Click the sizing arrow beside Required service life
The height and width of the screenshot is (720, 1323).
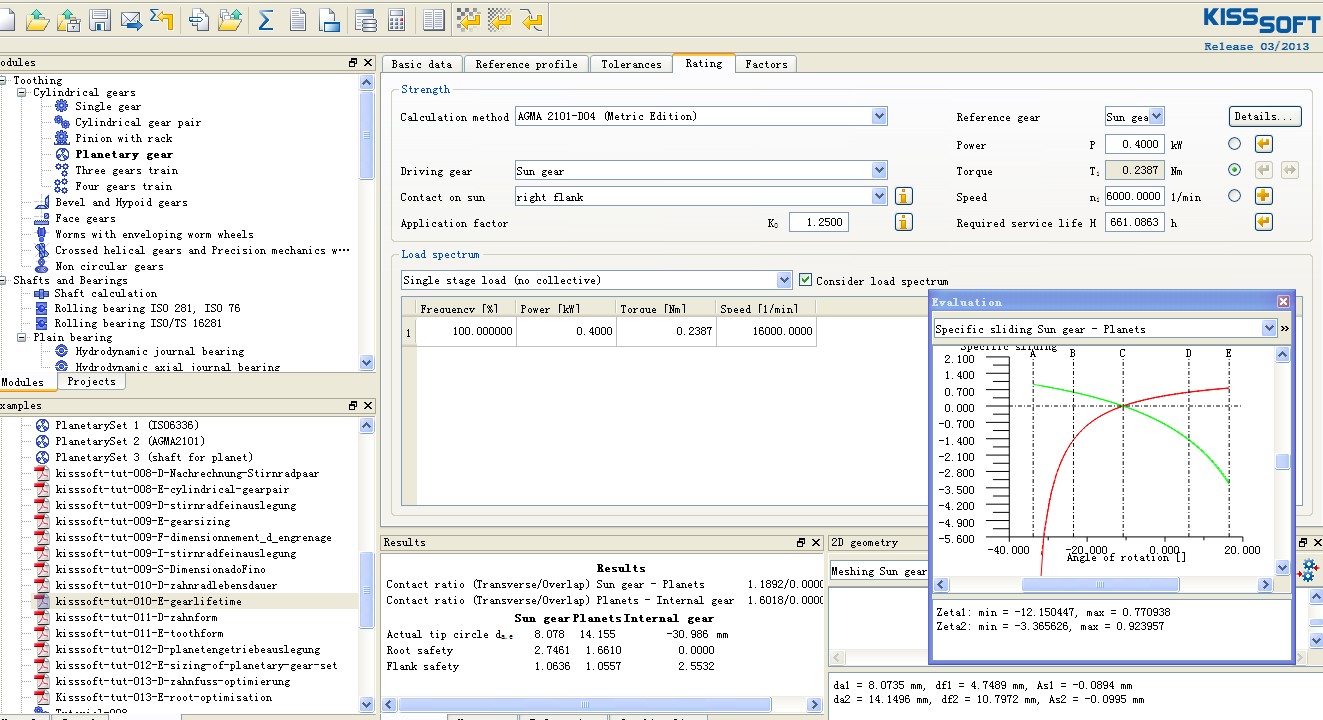tap(1264, 222)
